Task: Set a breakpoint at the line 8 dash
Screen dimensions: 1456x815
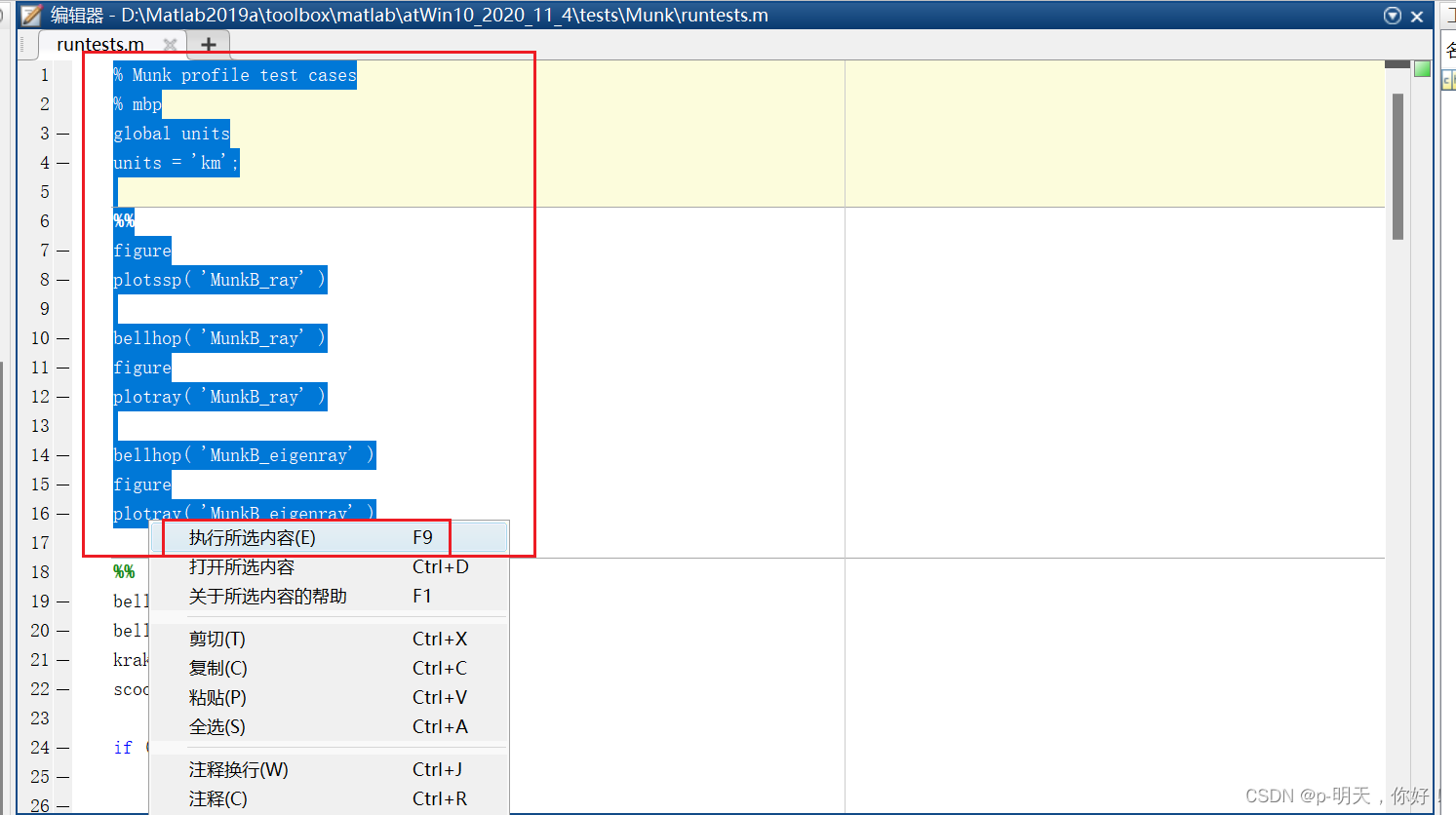Action: [x=62, y=280]
